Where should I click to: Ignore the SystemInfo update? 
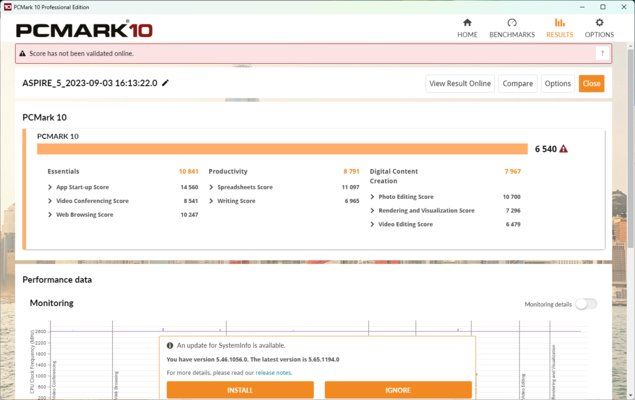[x=398, y=390]
